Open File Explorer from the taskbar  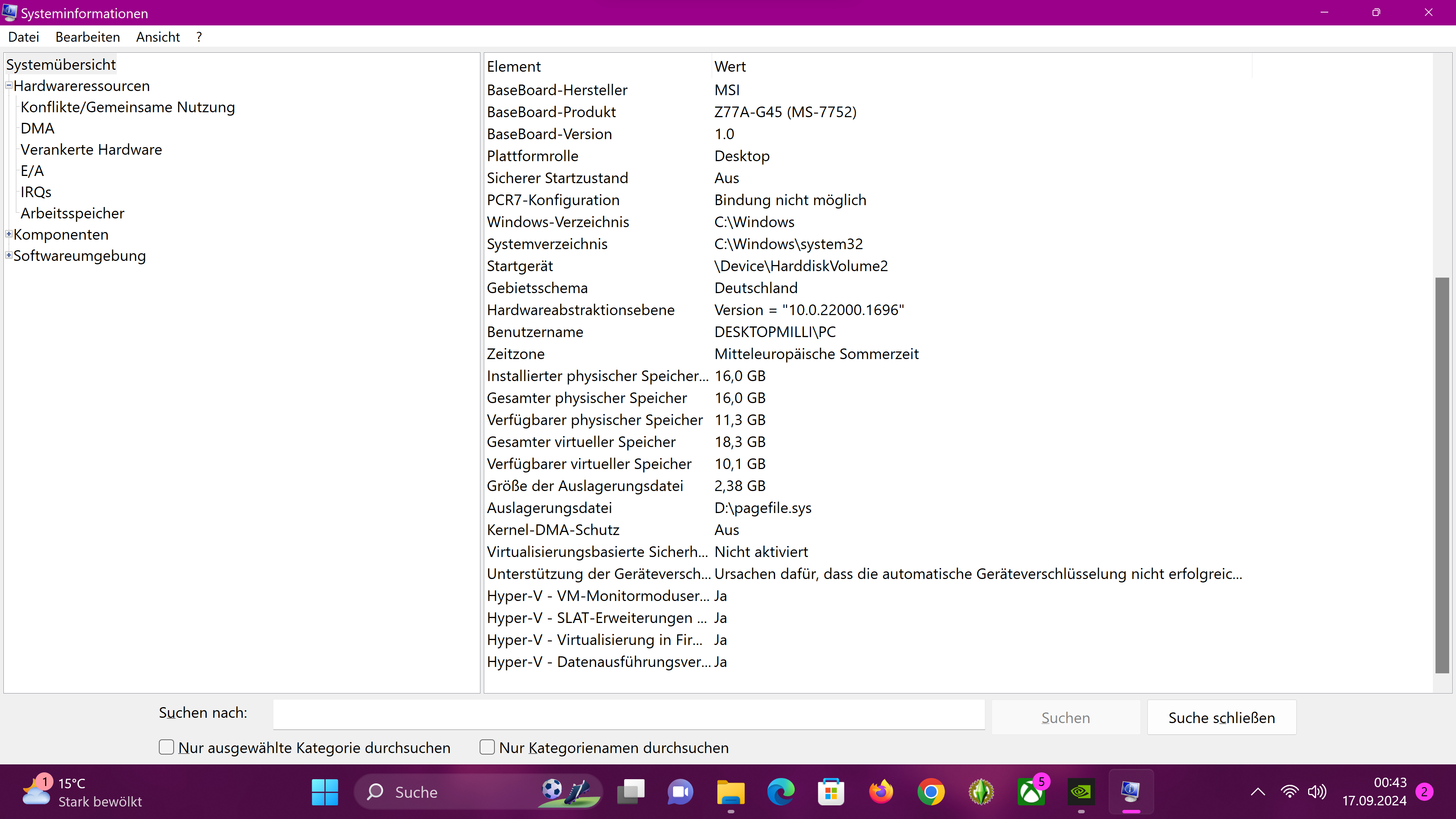tap(731, 791)
